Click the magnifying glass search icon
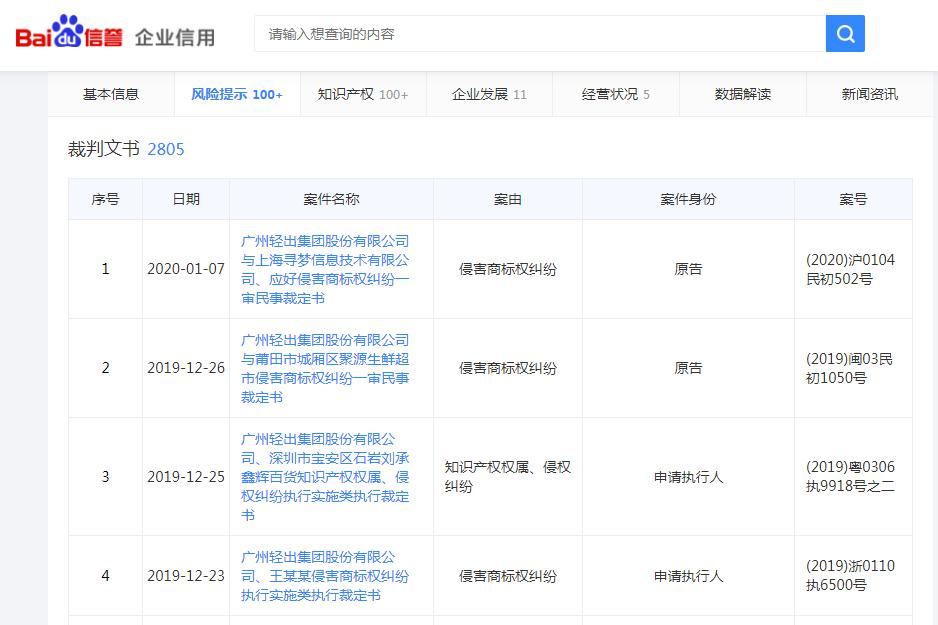Screen dimensions: 938x625 [x=844, y=33]
